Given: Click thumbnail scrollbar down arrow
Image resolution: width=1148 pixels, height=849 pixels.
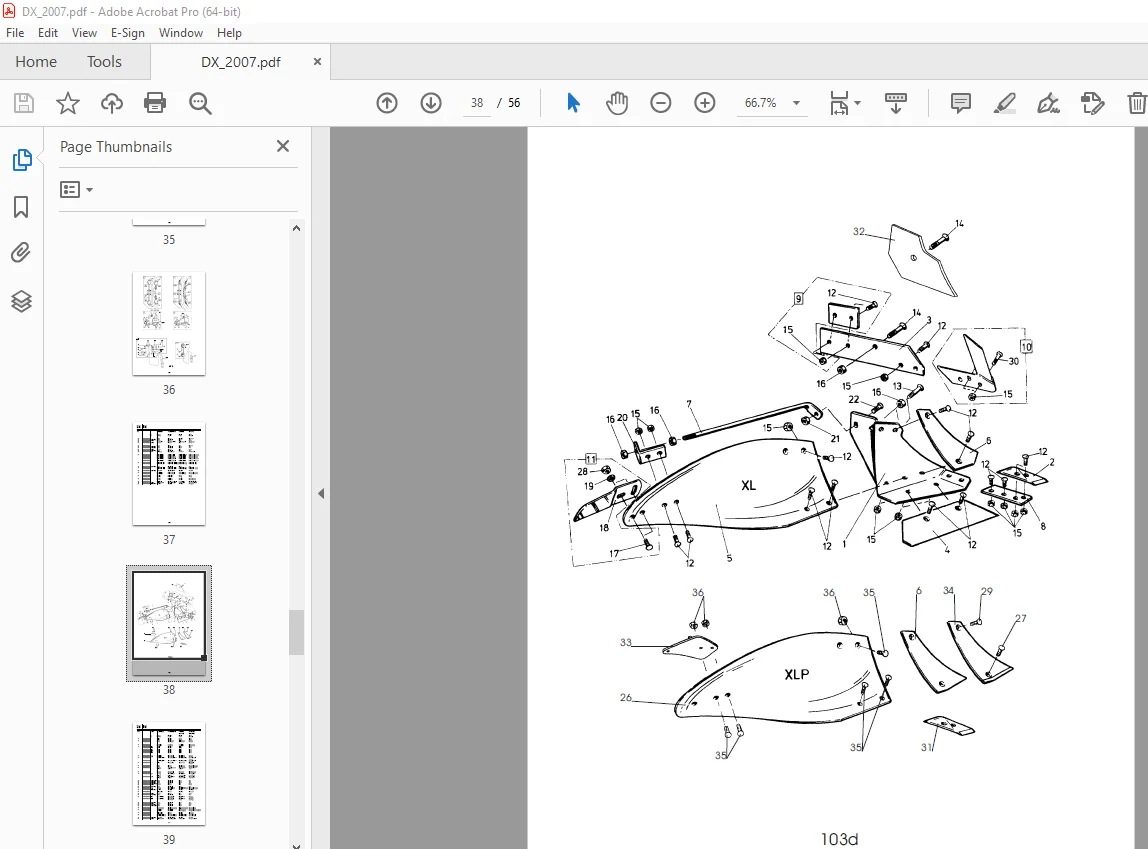Looking at the screenshot, I should [297, 845].
